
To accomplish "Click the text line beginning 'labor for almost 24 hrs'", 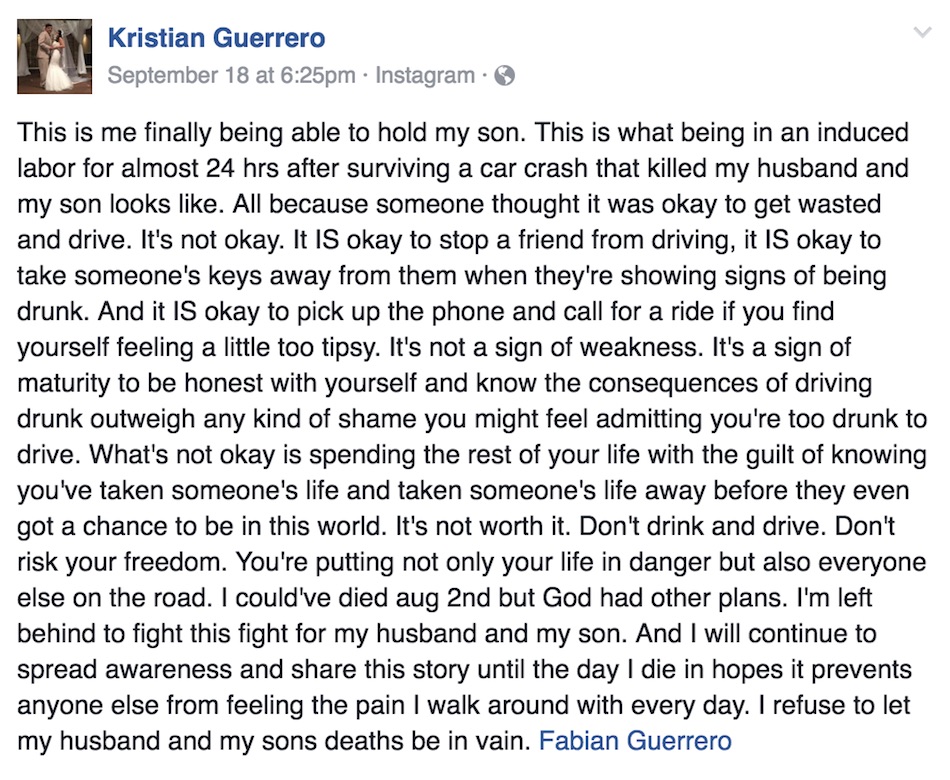I will pos(463,168).
